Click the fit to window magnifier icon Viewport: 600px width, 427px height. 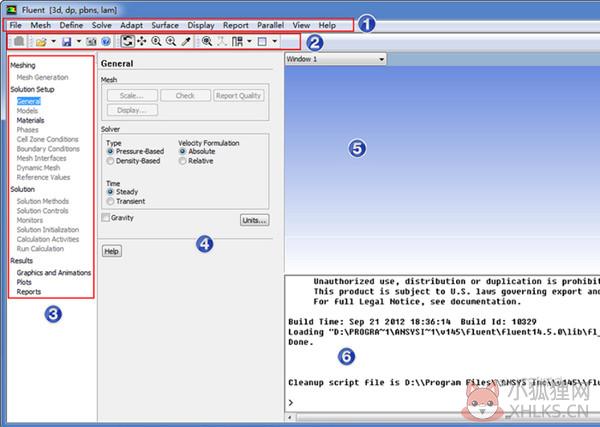pos(207,41)
